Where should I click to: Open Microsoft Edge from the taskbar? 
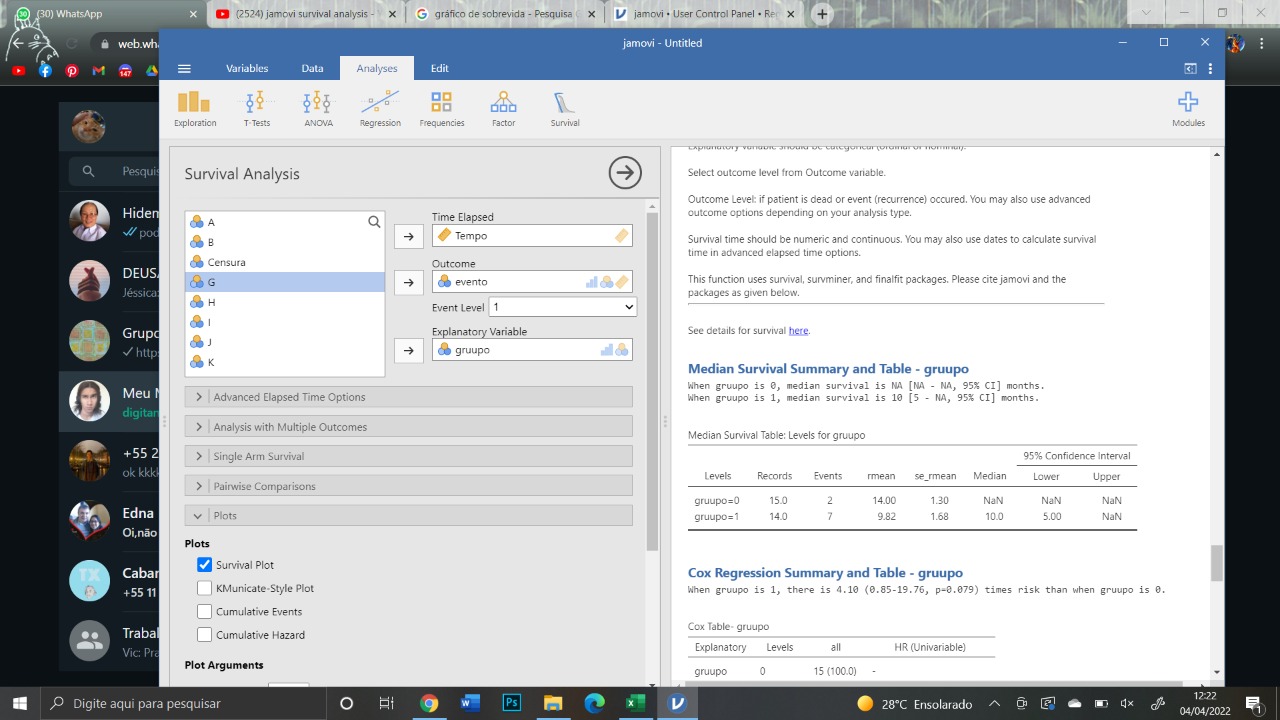coord(593,703)
